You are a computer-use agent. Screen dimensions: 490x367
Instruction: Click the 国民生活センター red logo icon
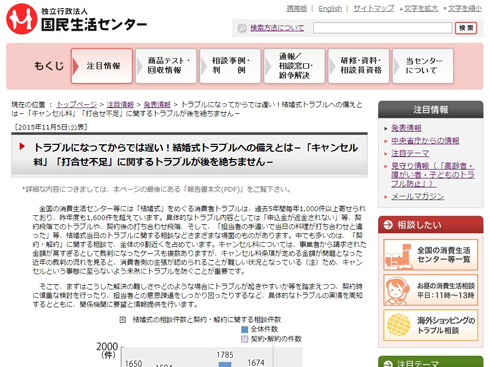(x=22, y=19)
